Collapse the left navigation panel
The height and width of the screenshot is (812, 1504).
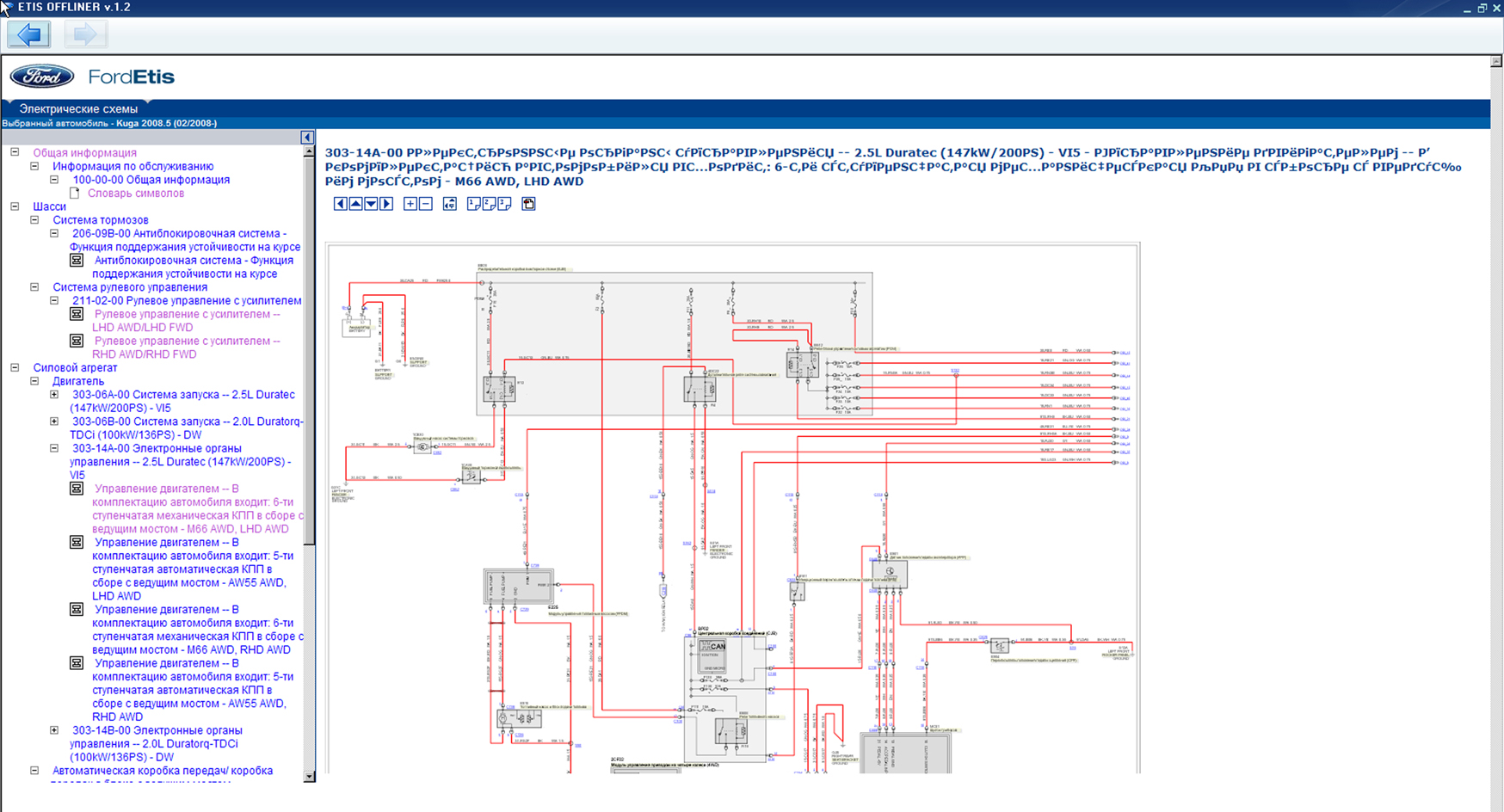[307, 138]
